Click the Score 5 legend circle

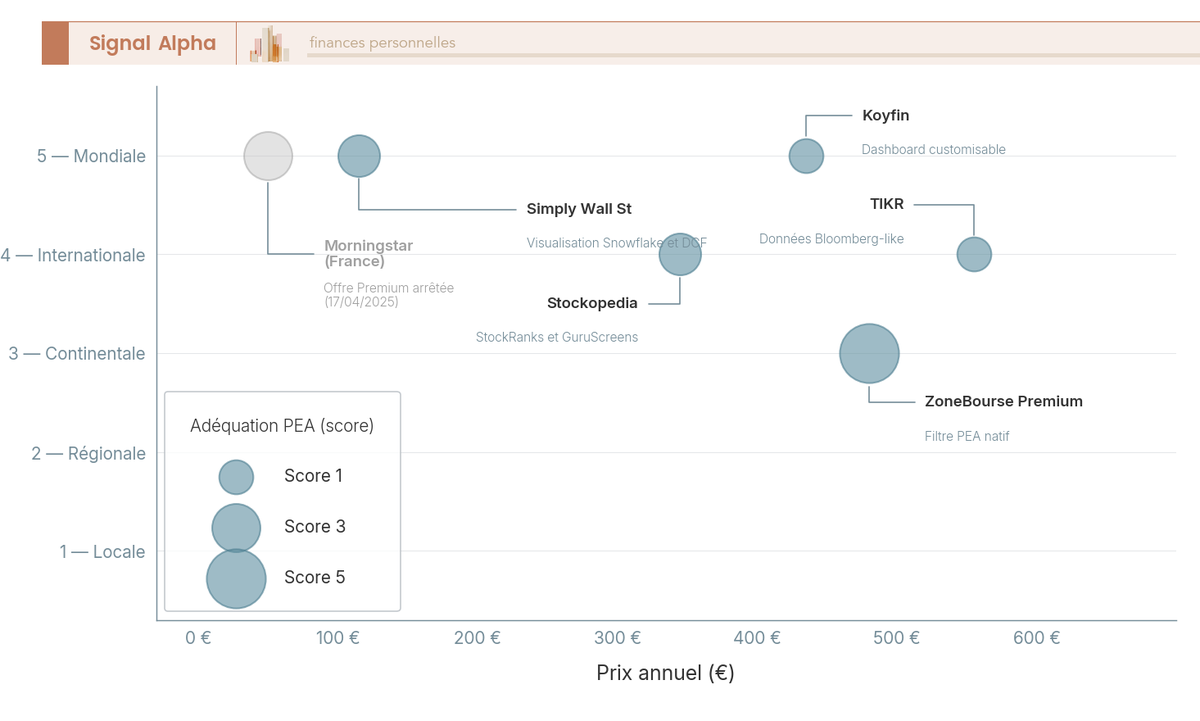click(x=236, y=579)
